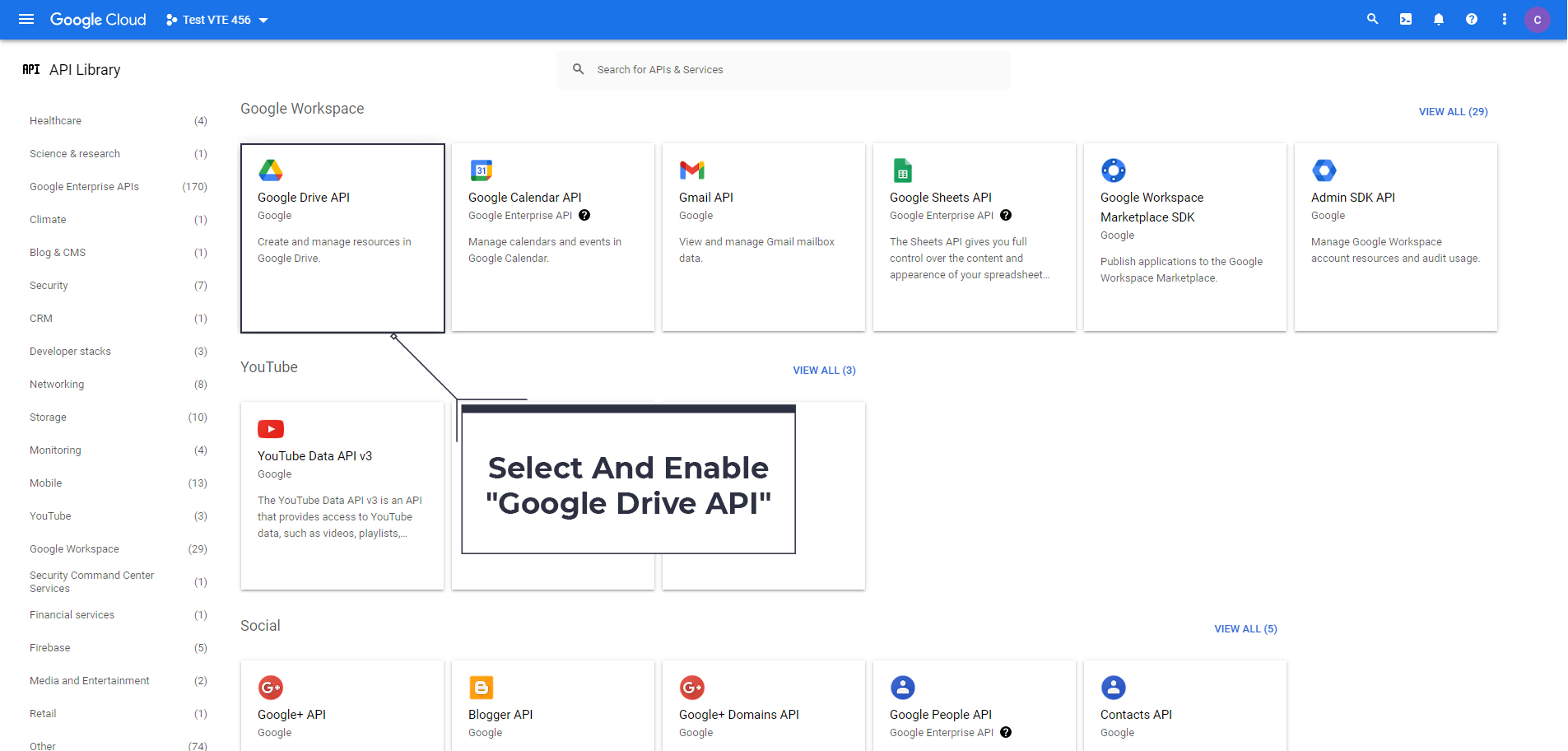Click the YouTube Data API v3 play icon
This screenshot has height=751, width=1568.
(271, 429)
